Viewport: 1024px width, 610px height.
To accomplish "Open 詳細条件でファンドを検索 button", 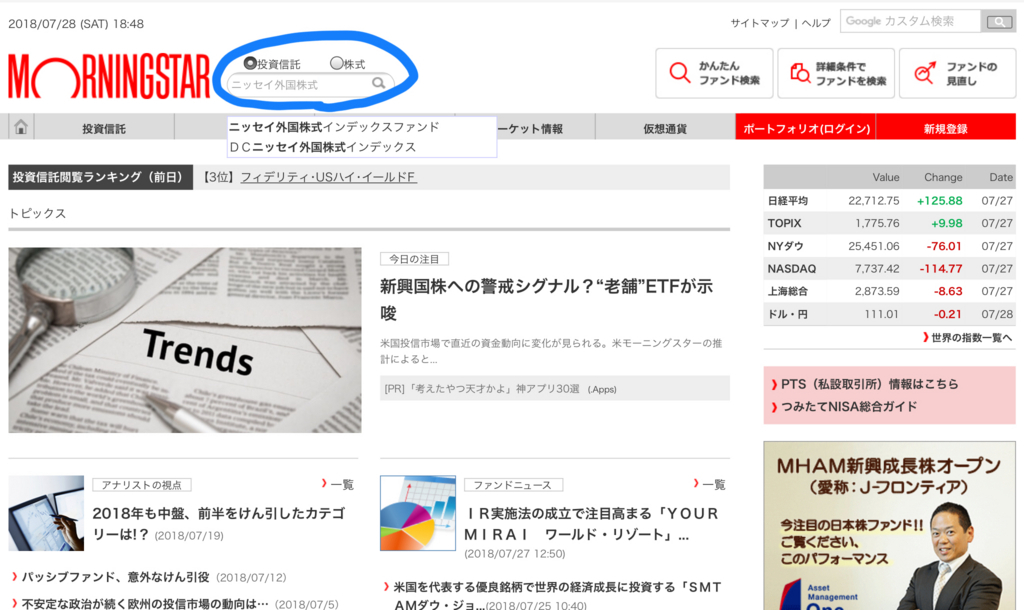I will 836,73.
